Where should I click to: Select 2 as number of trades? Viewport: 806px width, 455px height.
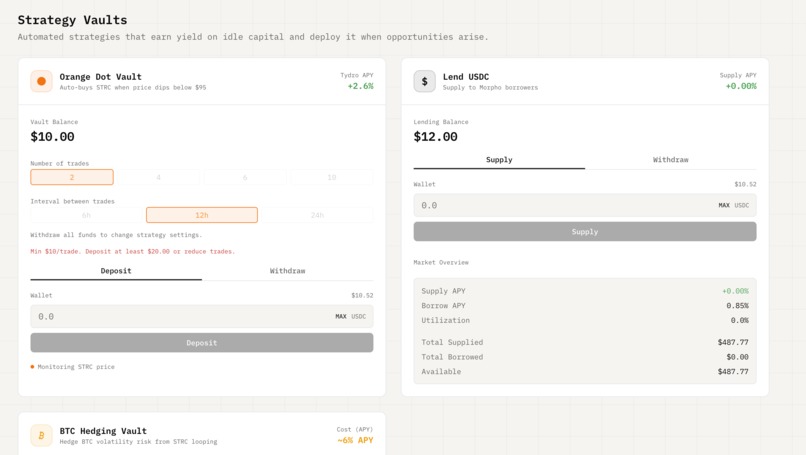[x=72, y=177]
